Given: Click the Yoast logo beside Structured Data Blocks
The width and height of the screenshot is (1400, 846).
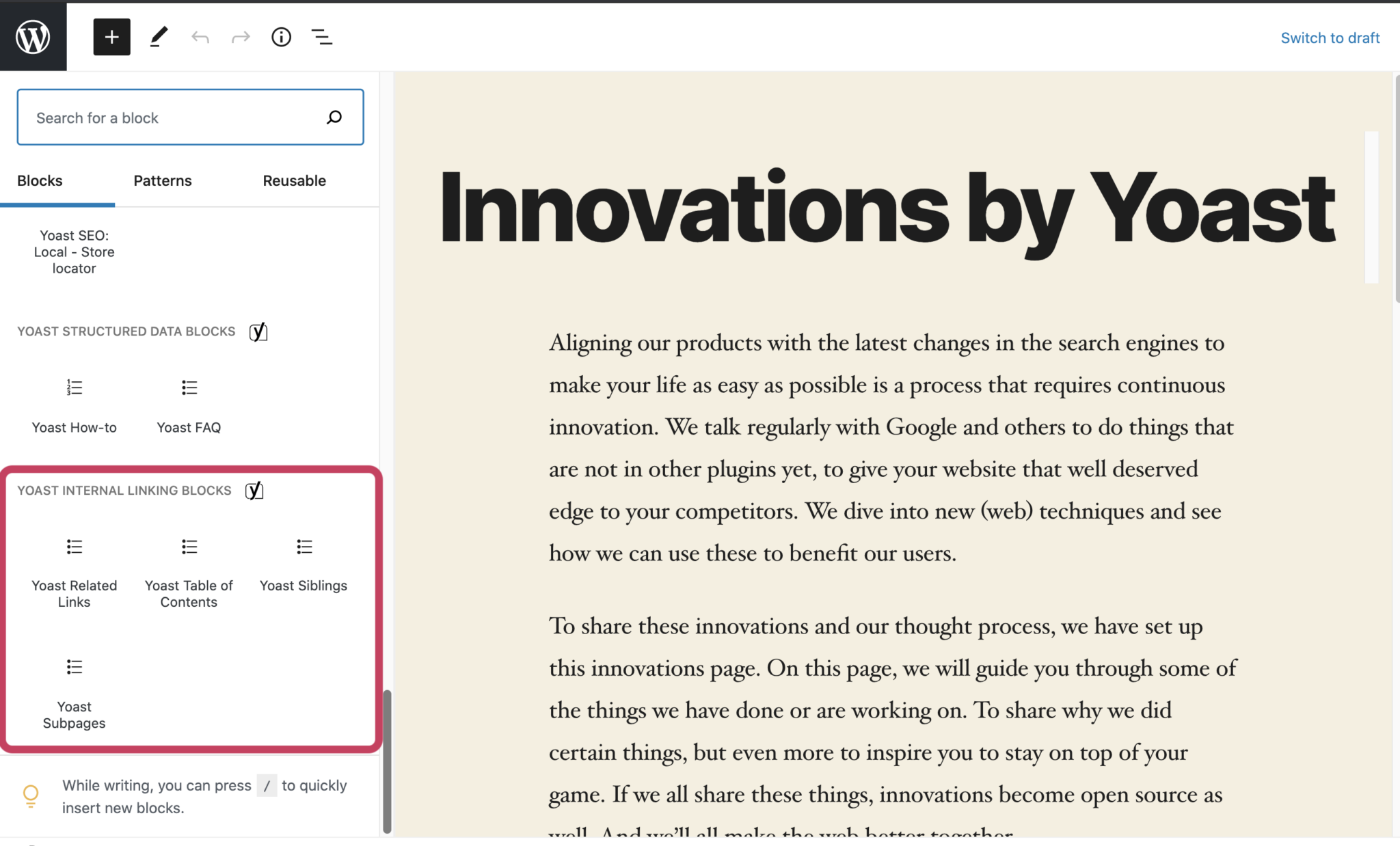Looking at the screenshot, I should [x=258, y=332].
